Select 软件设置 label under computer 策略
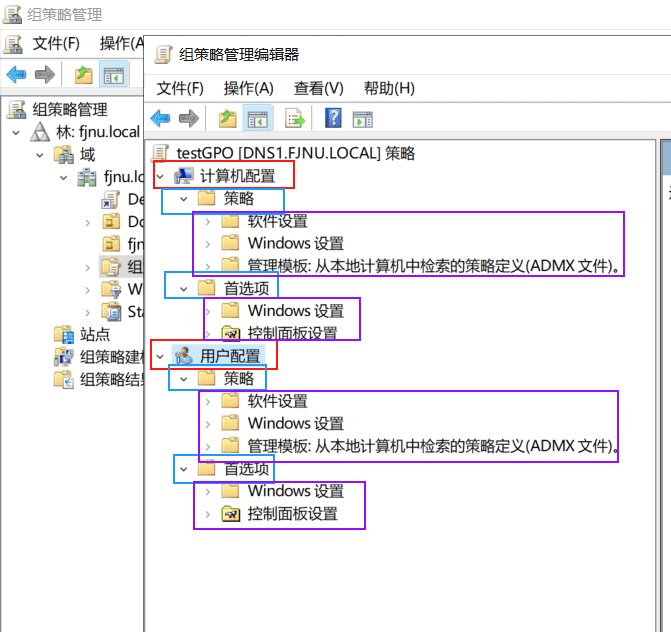 [278, 221]
